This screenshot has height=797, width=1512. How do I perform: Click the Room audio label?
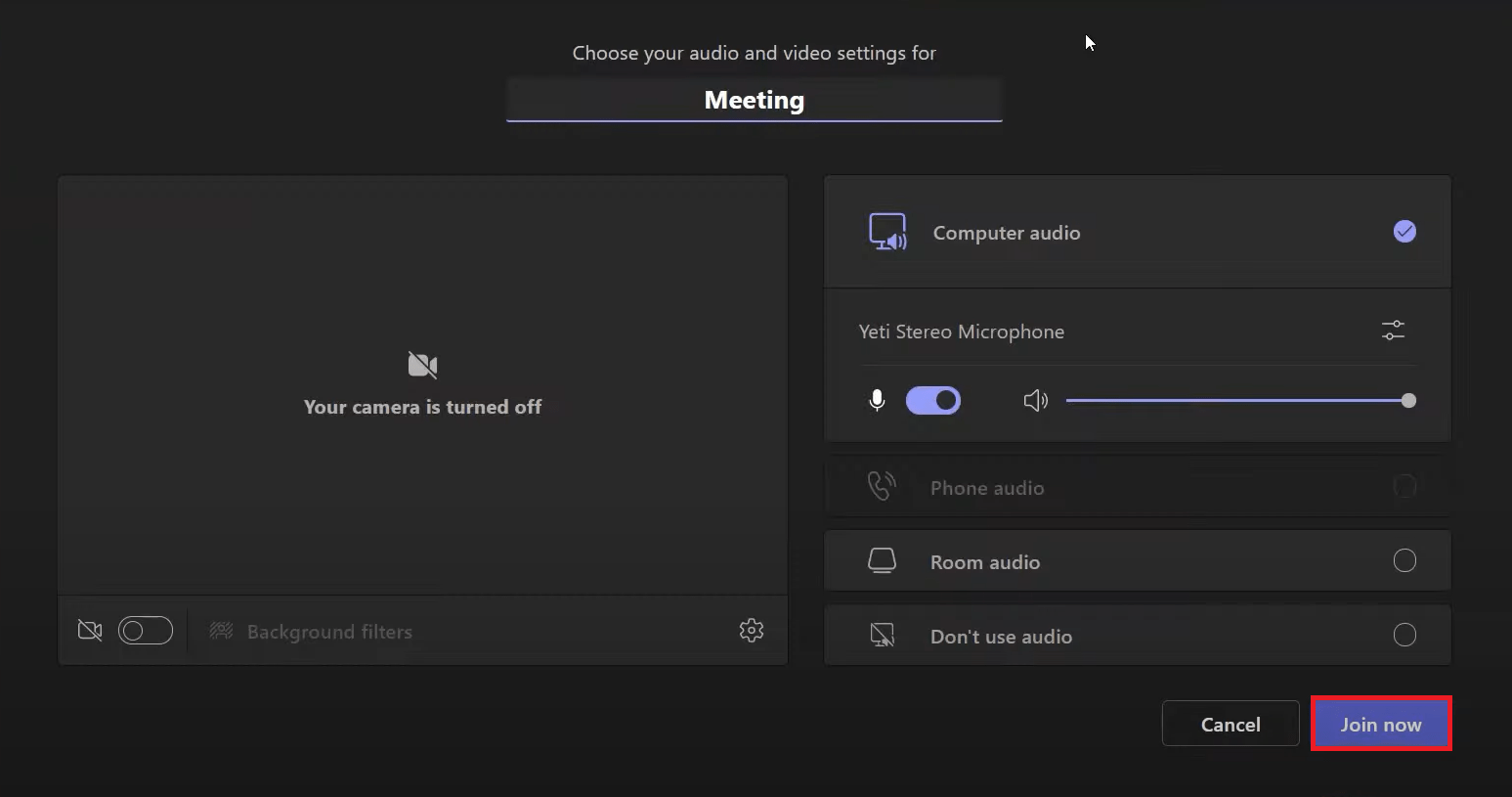click(985, 562)
